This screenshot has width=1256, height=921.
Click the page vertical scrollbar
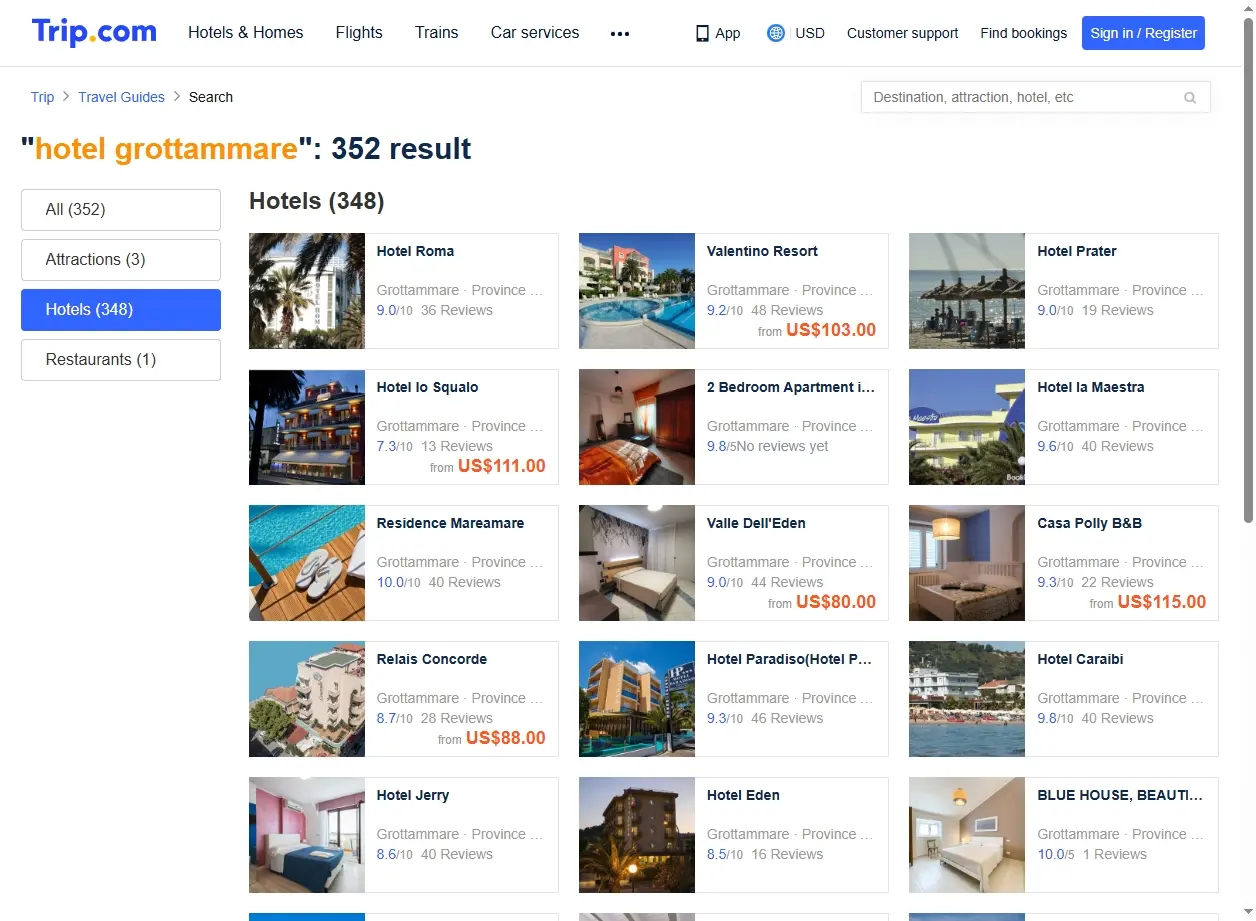[1247, 268]
